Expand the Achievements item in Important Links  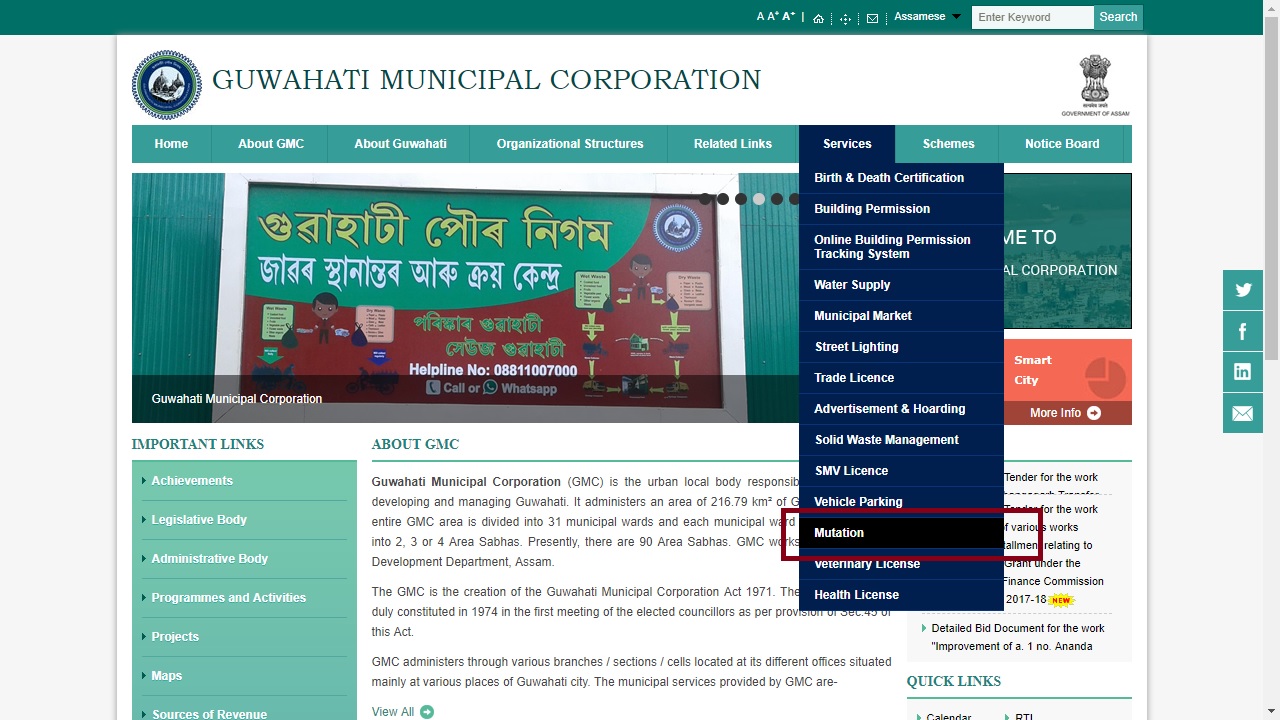(x=192, y=481)
